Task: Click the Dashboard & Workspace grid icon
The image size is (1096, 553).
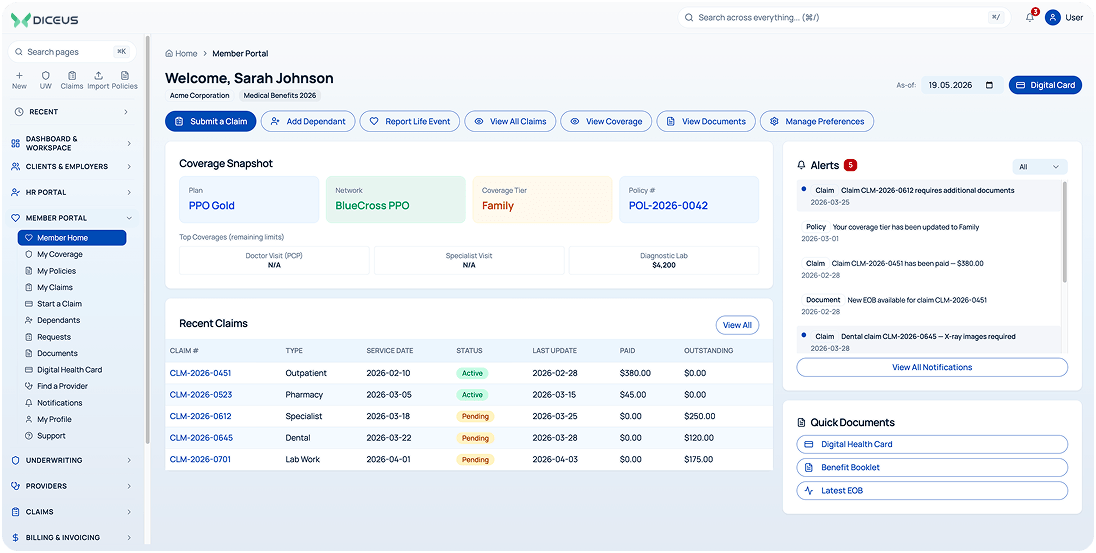Action: [15, 143]
